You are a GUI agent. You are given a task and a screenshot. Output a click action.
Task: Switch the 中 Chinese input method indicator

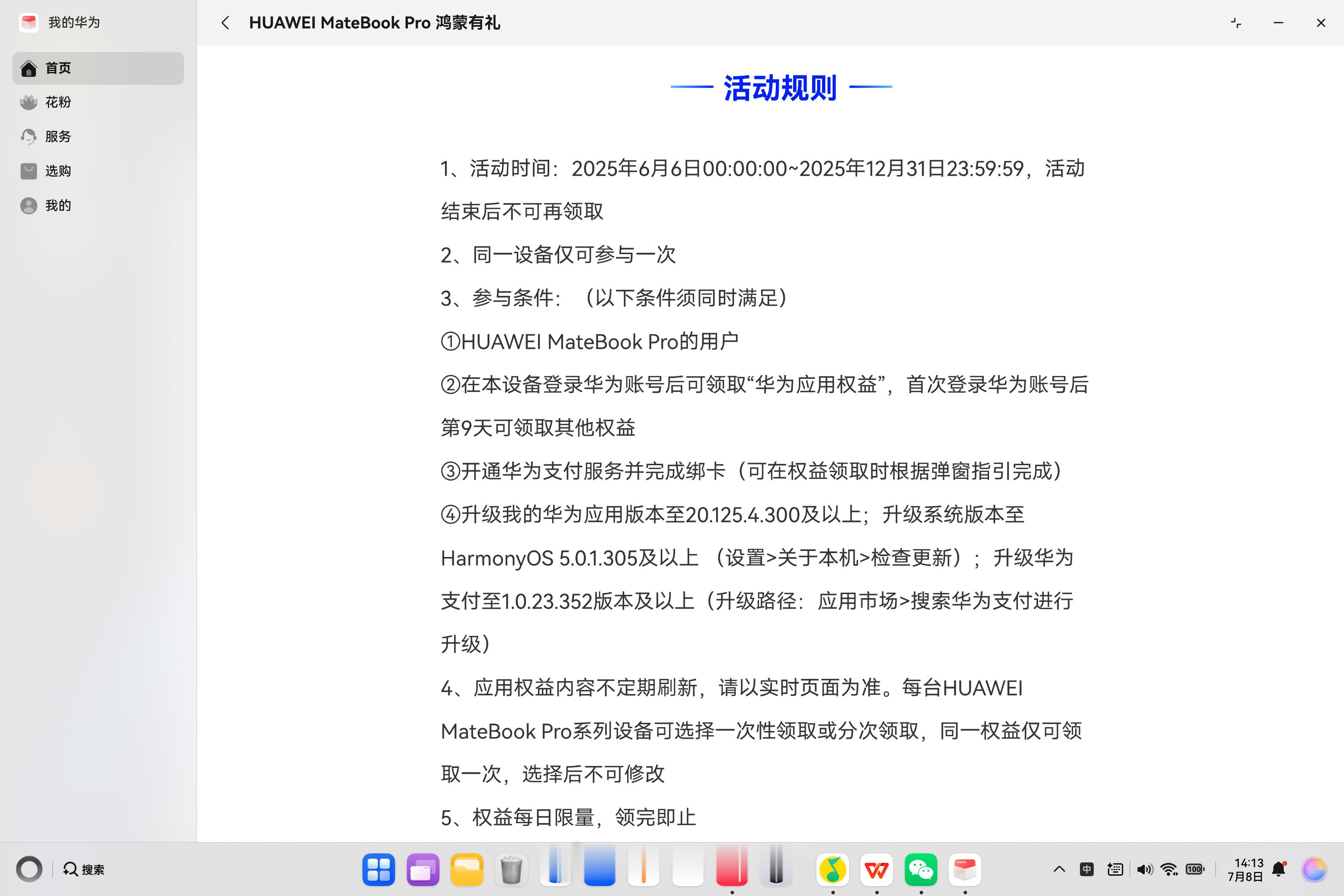1087,869
